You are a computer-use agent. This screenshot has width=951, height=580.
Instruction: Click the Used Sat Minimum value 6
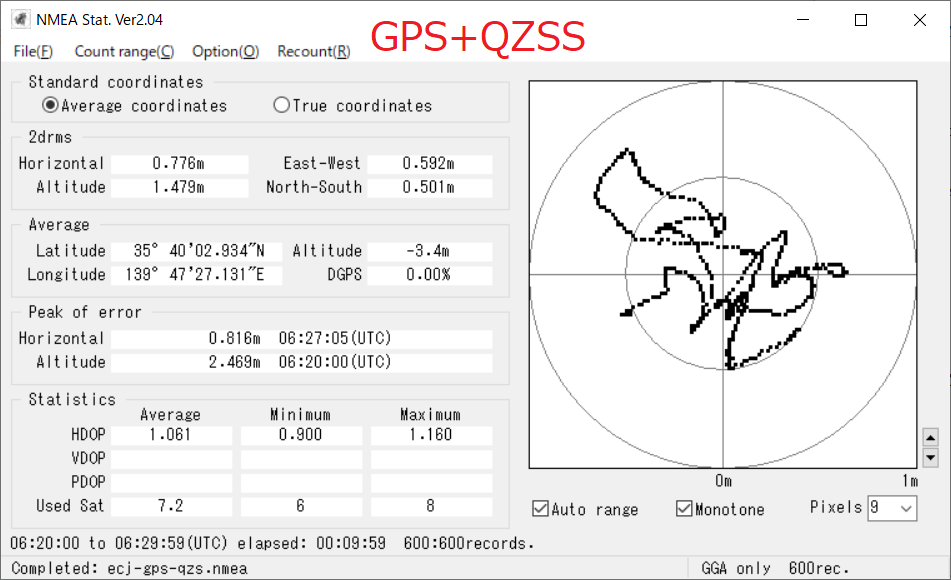point(301,506)
